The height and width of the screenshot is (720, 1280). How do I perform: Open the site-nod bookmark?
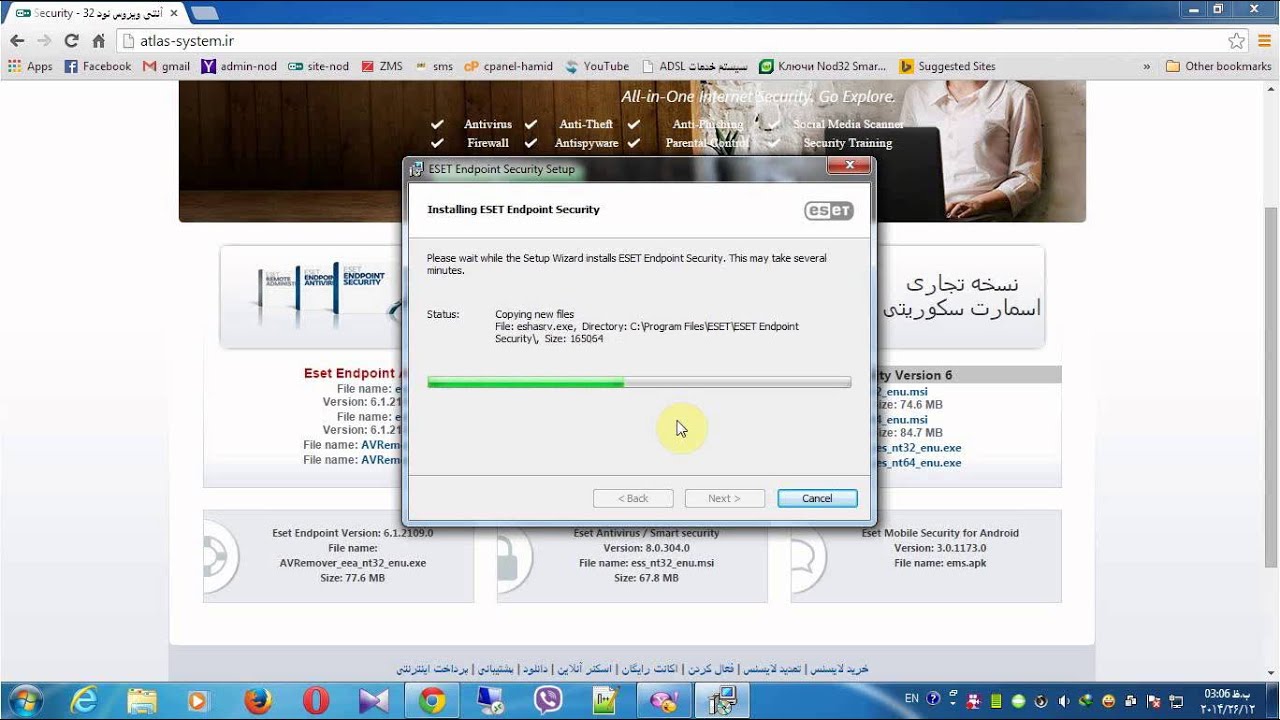pos(318,66)
